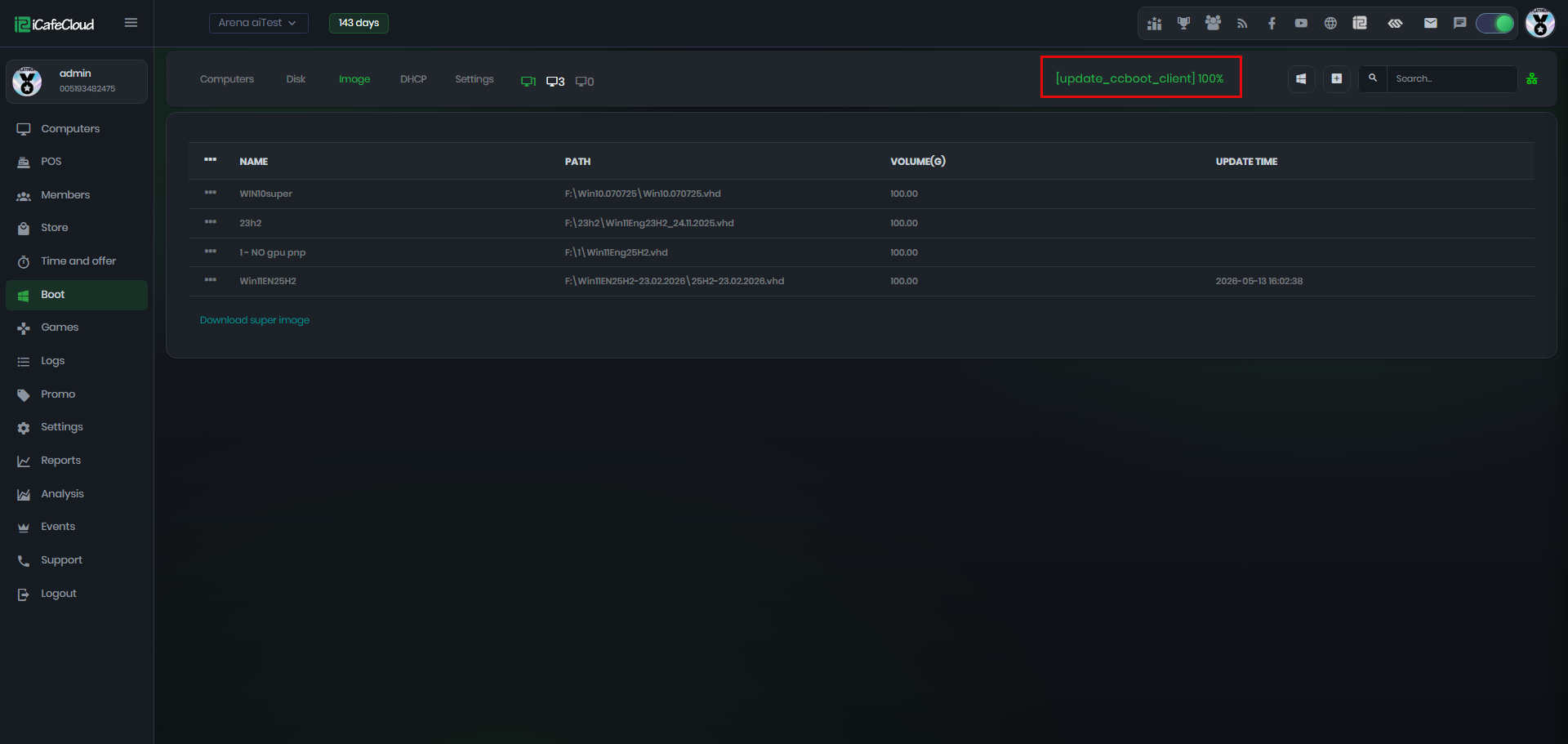Open the Arena aiTest dropdown
The height and width of the screenshot is (744, 1568).
[x=258, y=23]
